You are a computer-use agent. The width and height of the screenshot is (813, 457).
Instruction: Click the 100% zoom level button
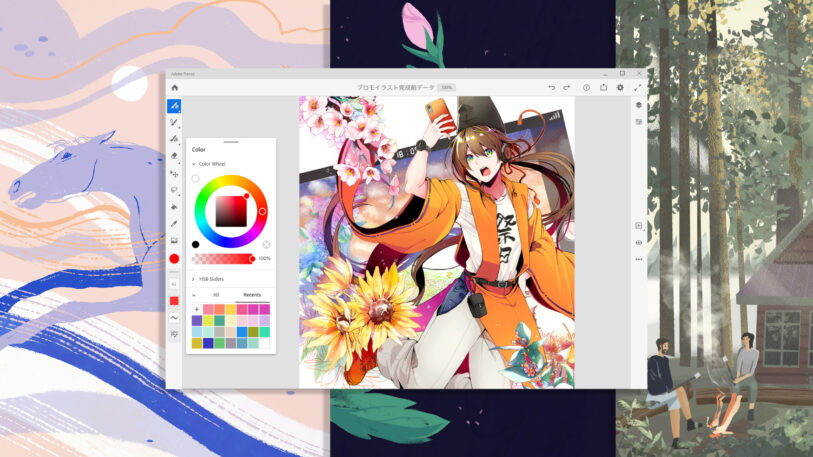click(x=447, y=87)
